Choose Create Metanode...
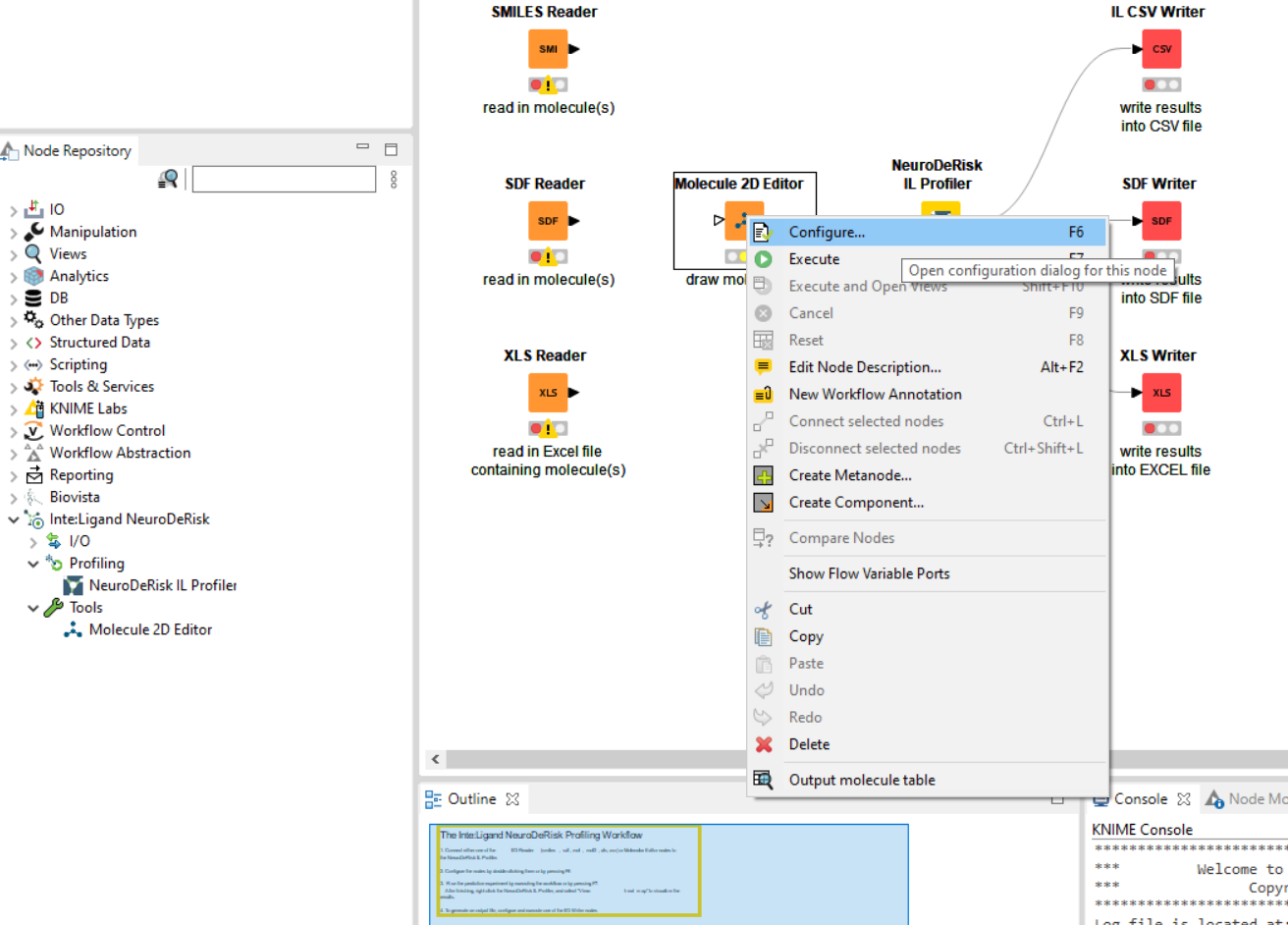1288x925 pixels. (928, 475)
